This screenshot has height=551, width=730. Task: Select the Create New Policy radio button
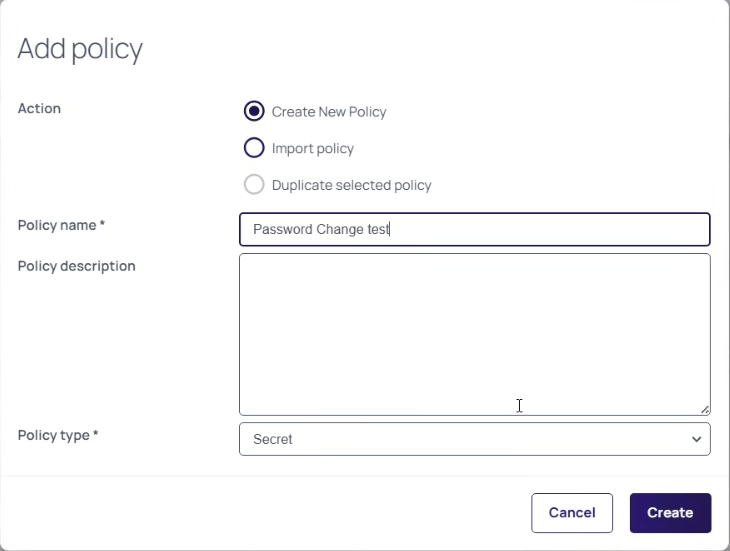(254, 111)
